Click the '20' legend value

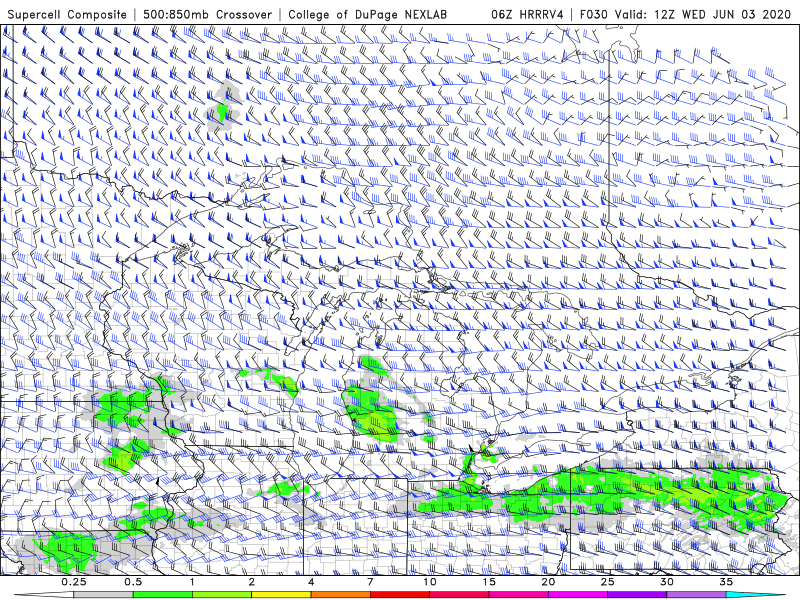pos(548,582)
